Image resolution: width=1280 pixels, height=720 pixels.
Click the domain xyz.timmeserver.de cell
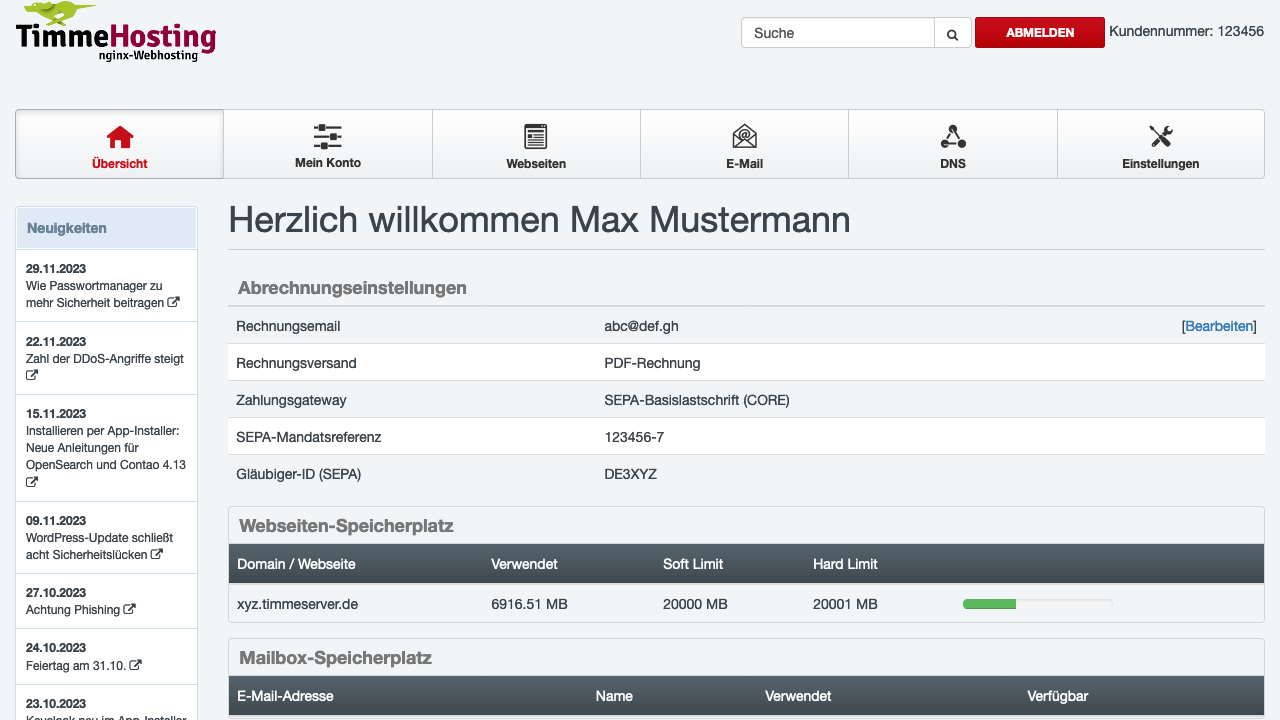297,604
